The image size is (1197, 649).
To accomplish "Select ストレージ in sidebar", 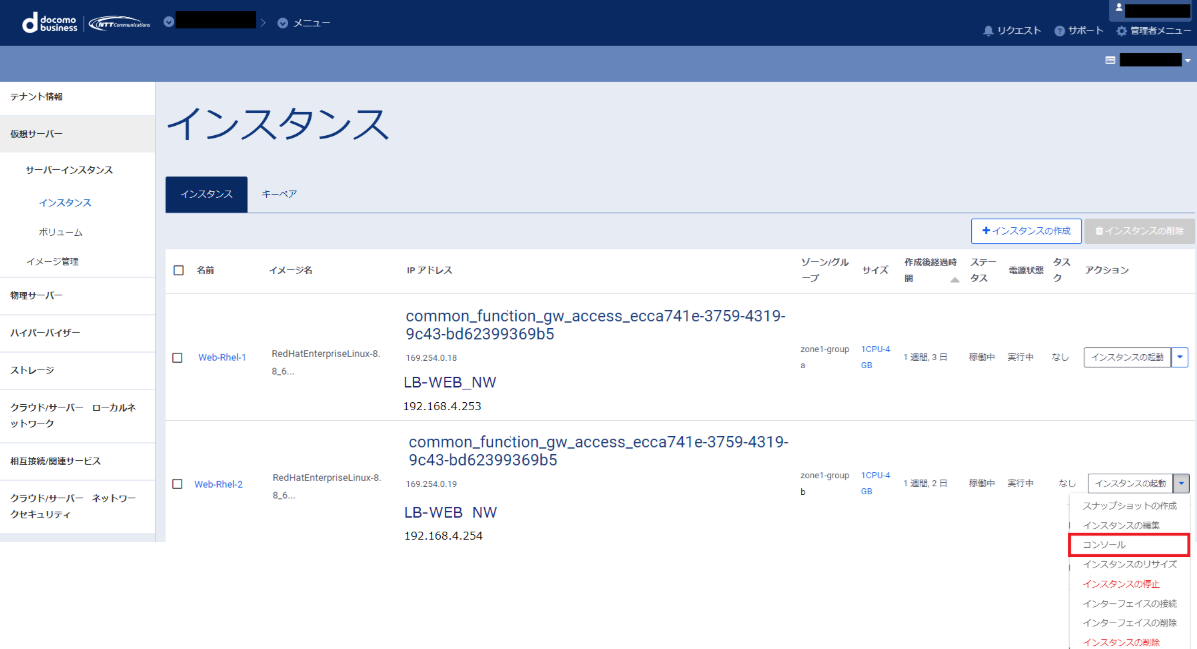I will click(77, 370).
